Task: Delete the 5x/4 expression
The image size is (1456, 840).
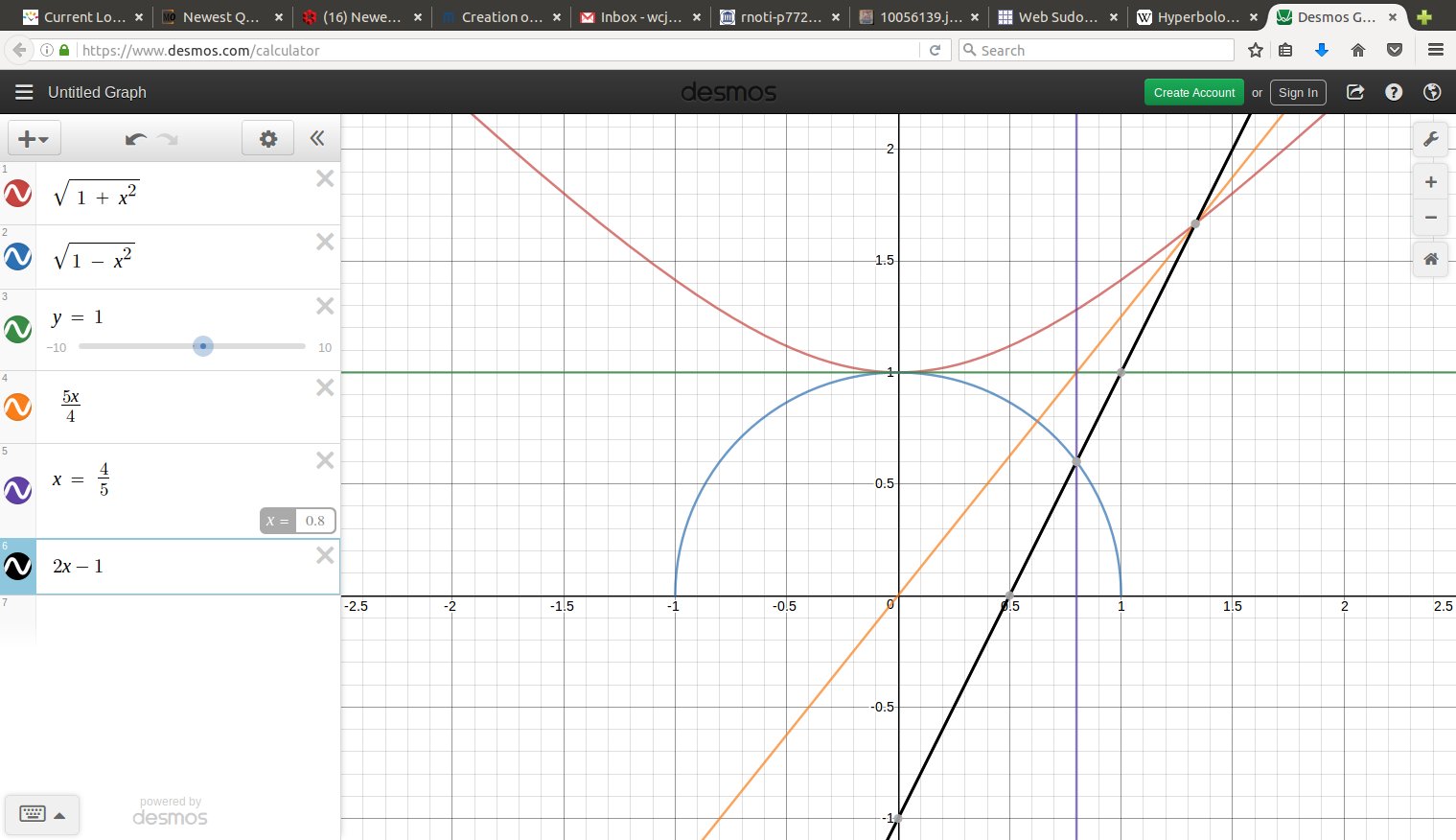Action: click(x=325, y=387)
